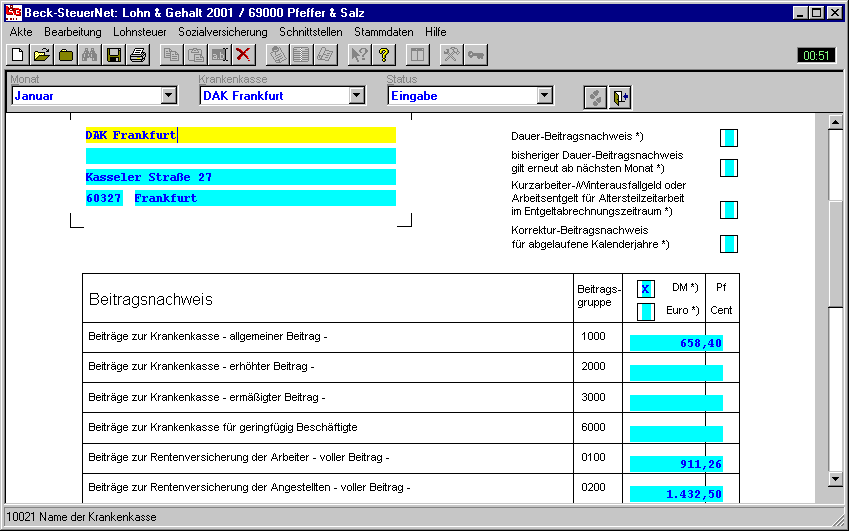Screen dimensions: 849x531
Task: Click the Beitragsnachweis table heading
Action: (151, 299)
